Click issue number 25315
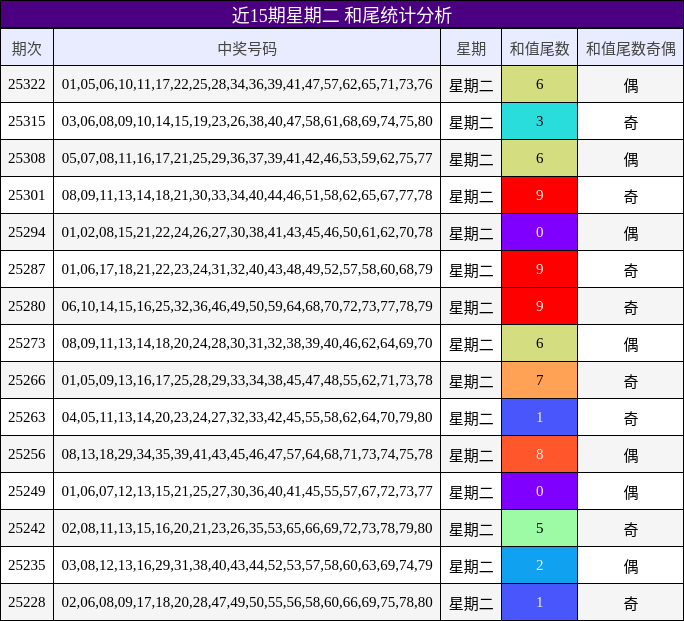The height and width of the screenshot is (621, 684). pyautogui.click(x=27, y=121)
